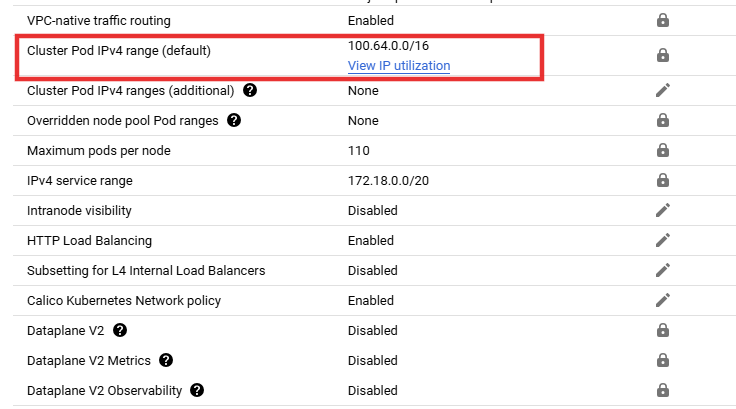
Task: Edit the HTTP Load Balancing setting
Action: pyautogui.click(x=662, y=240)
